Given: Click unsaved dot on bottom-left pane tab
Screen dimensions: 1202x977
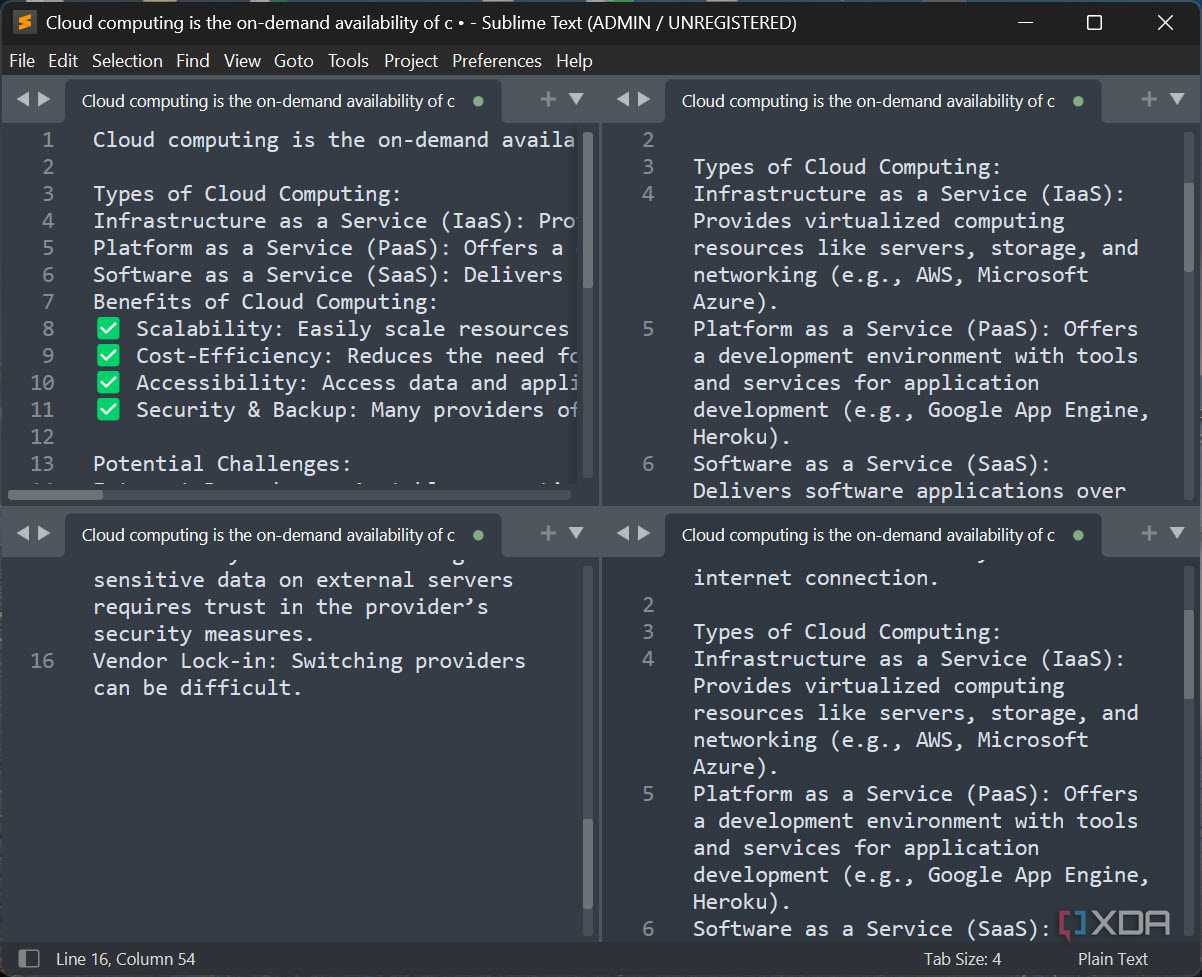Looking at the screenshot, I should click(x=478, y=535).
